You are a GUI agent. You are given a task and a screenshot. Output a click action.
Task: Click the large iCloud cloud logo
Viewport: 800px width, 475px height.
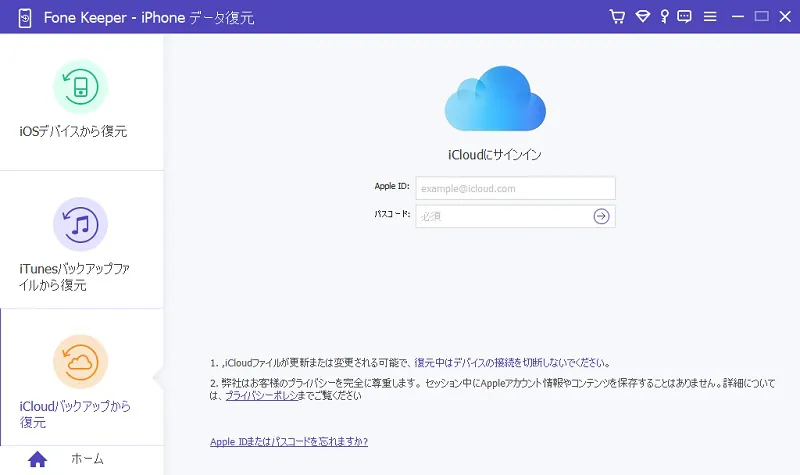(495, 98)
